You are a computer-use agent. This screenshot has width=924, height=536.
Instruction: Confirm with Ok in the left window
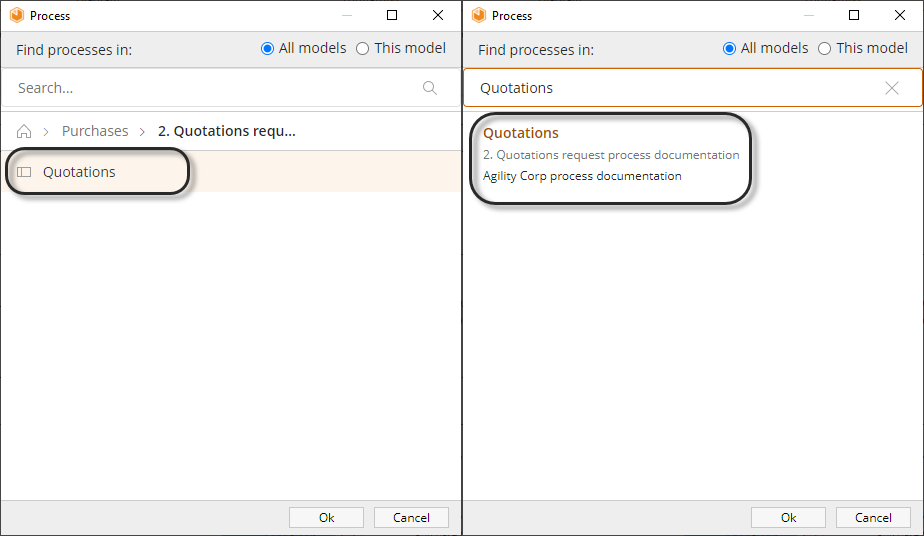point(326,518)
